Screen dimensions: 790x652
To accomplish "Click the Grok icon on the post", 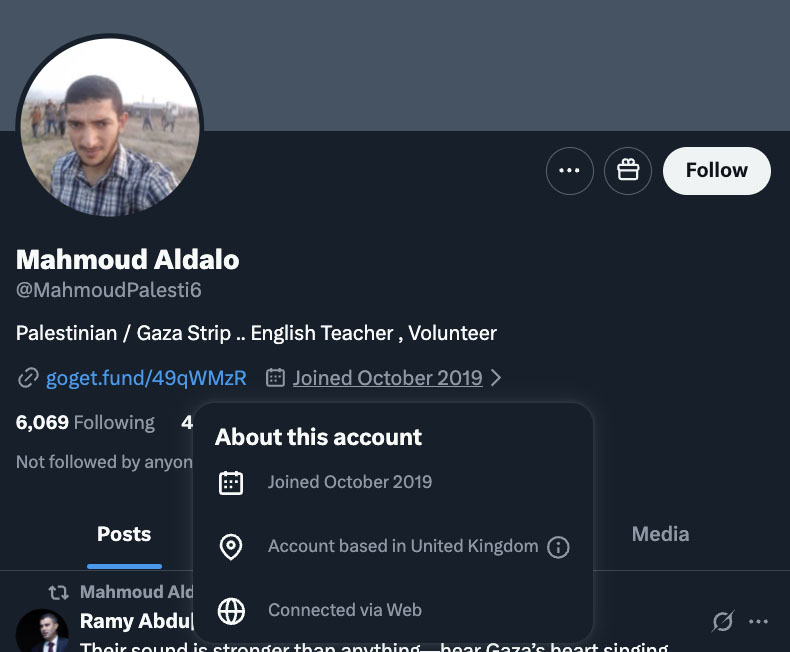I will pos(722,622).
